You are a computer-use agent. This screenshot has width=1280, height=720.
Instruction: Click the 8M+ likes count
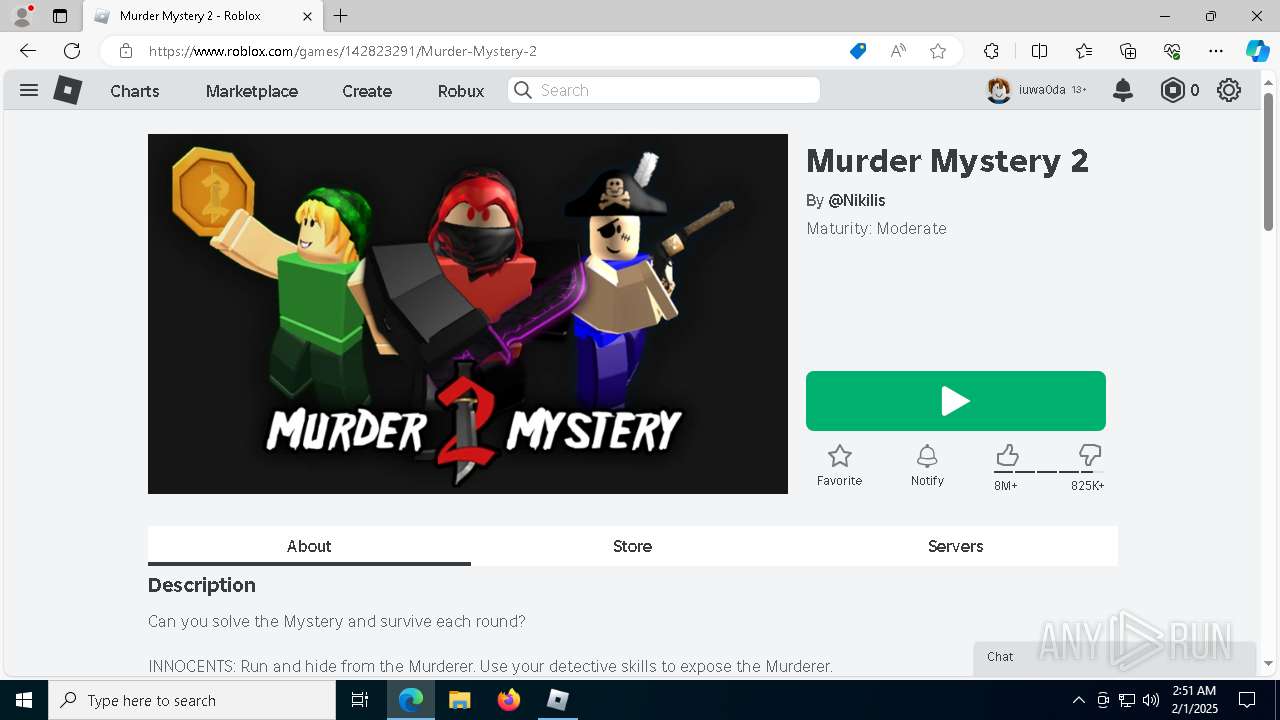(1006, 486)
